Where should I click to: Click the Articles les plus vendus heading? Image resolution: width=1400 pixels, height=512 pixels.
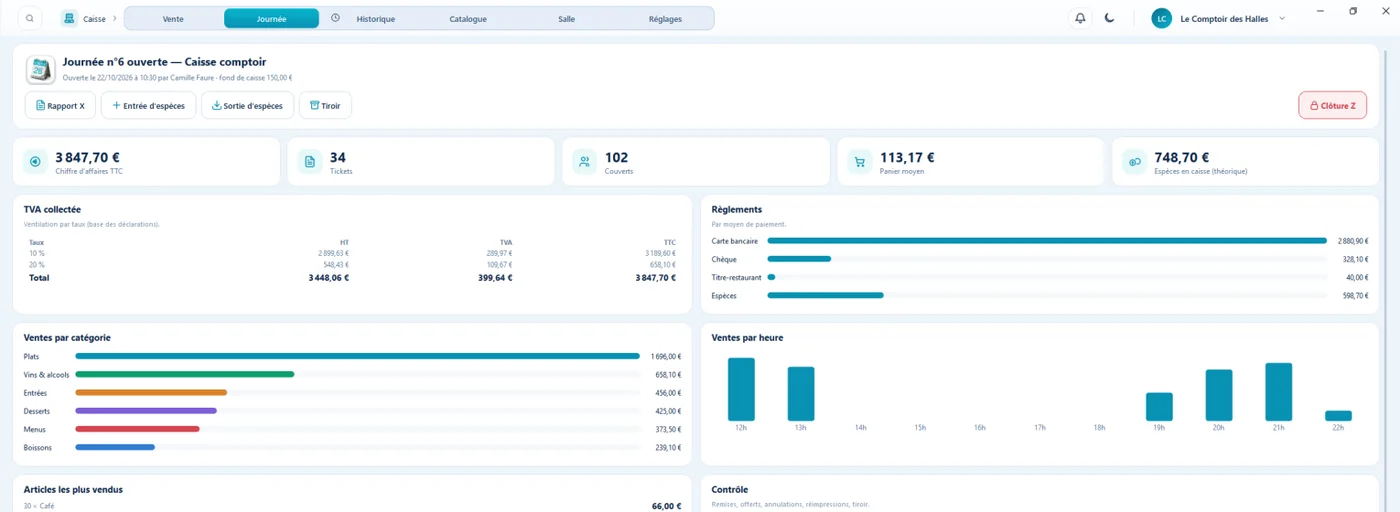[x=73, y=490]
